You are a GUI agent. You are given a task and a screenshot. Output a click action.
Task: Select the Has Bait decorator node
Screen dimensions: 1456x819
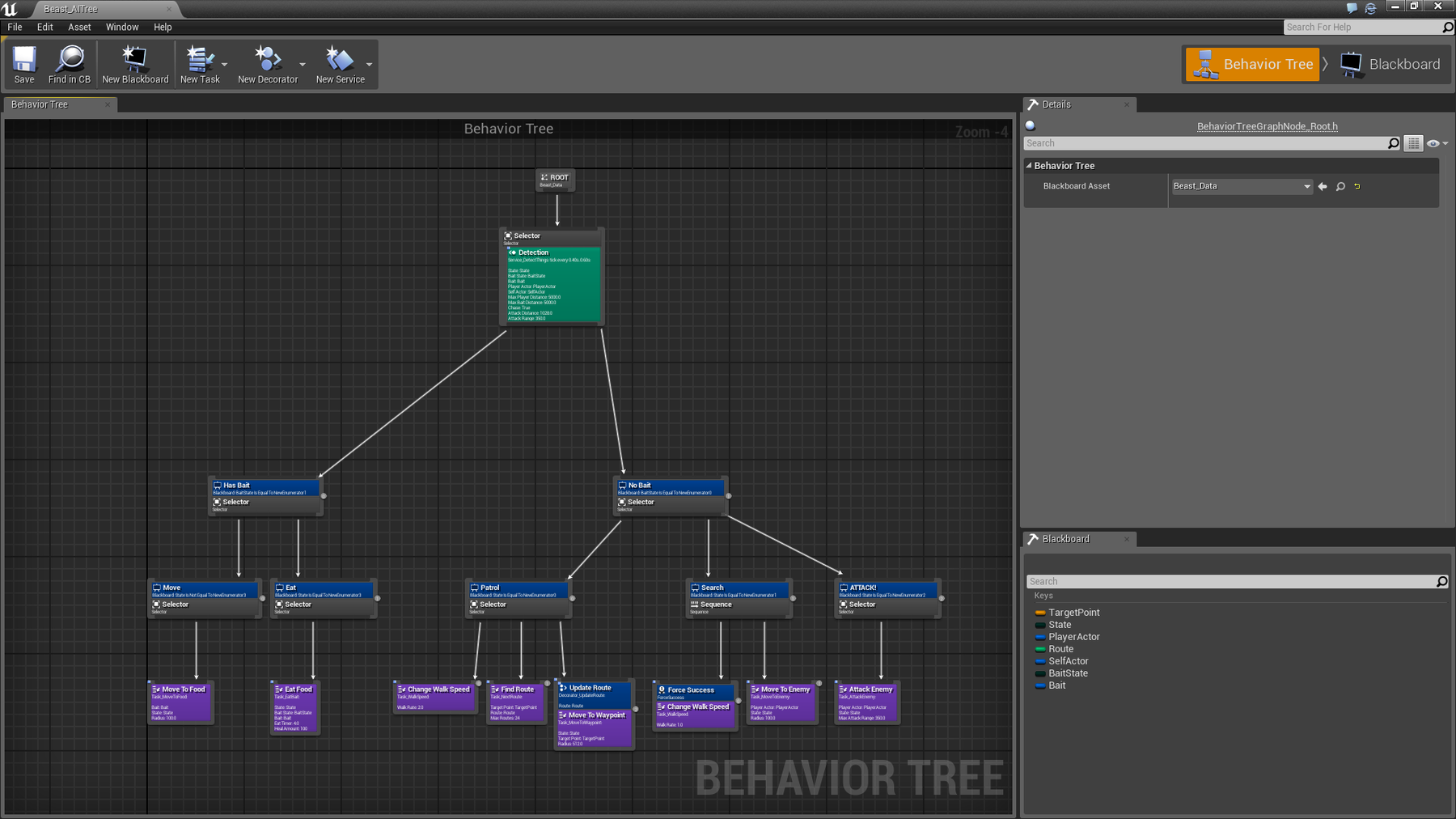265,488
